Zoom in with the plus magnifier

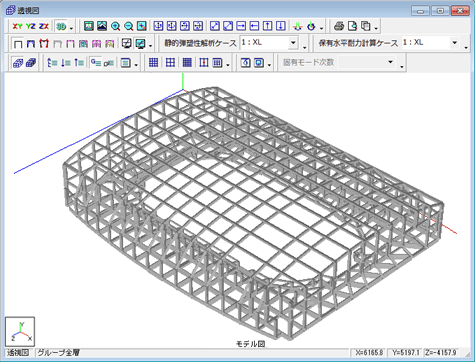pos(115,26)
